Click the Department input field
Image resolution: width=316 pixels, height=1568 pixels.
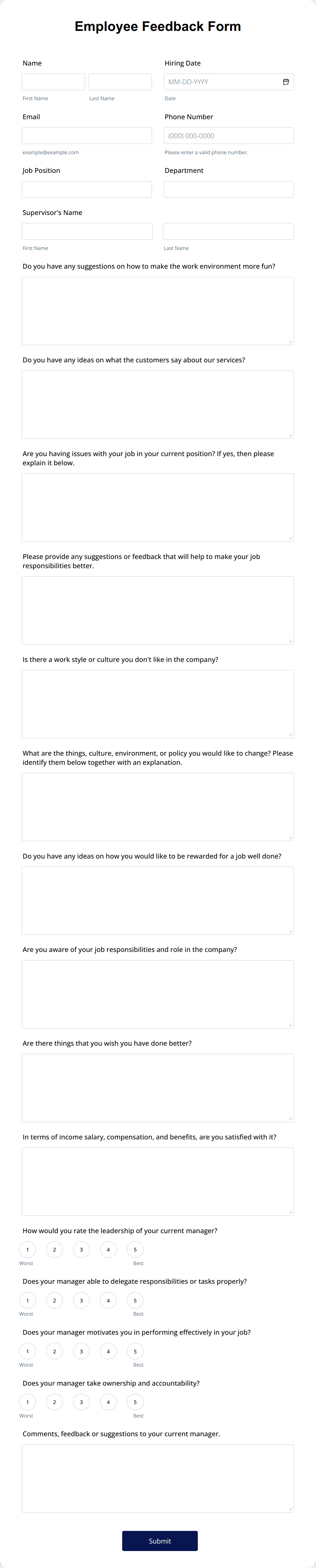point(228,189)
